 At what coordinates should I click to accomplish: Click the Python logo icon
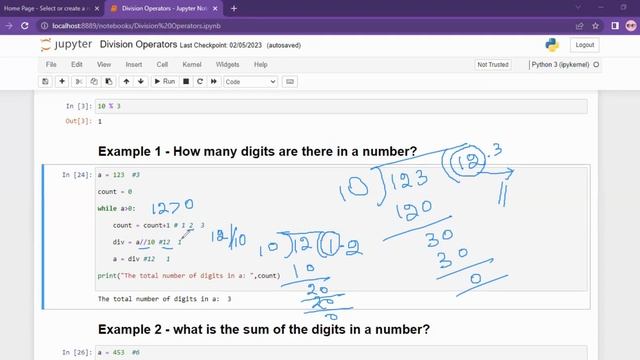(x=552, y=45)
